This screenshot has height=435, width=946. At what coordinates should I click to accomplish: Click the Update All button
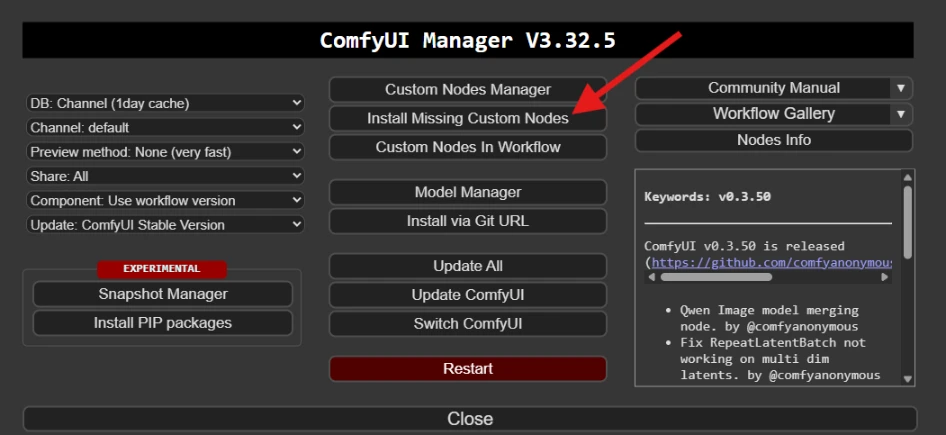pos(468,266)
